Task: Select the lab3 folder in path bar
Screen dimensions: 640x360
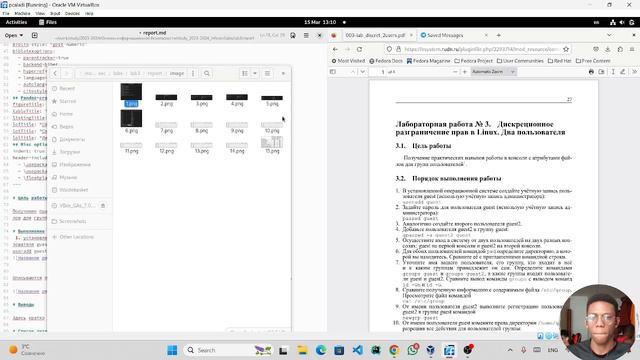Action: [135, 73]
